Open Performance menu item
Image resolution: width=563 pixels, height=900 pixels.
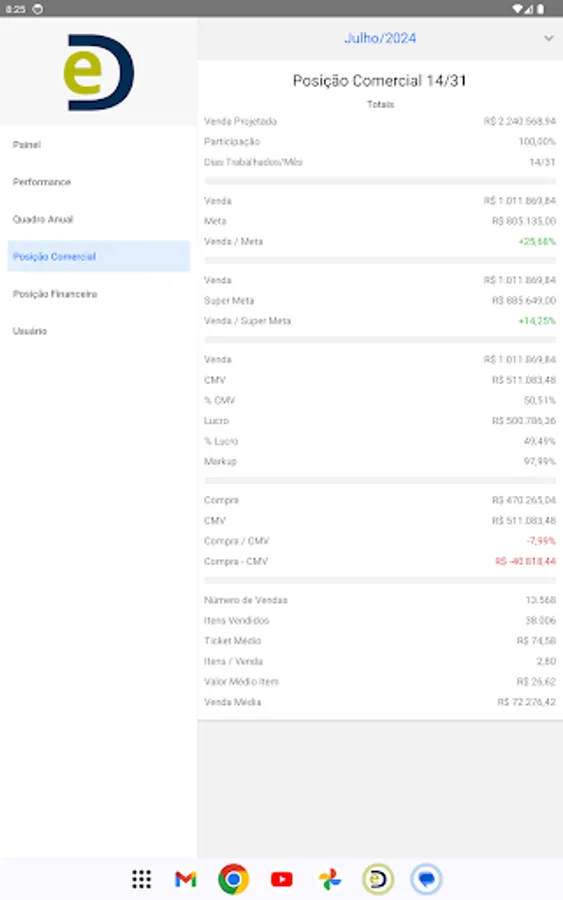click(x=42, y=182)
